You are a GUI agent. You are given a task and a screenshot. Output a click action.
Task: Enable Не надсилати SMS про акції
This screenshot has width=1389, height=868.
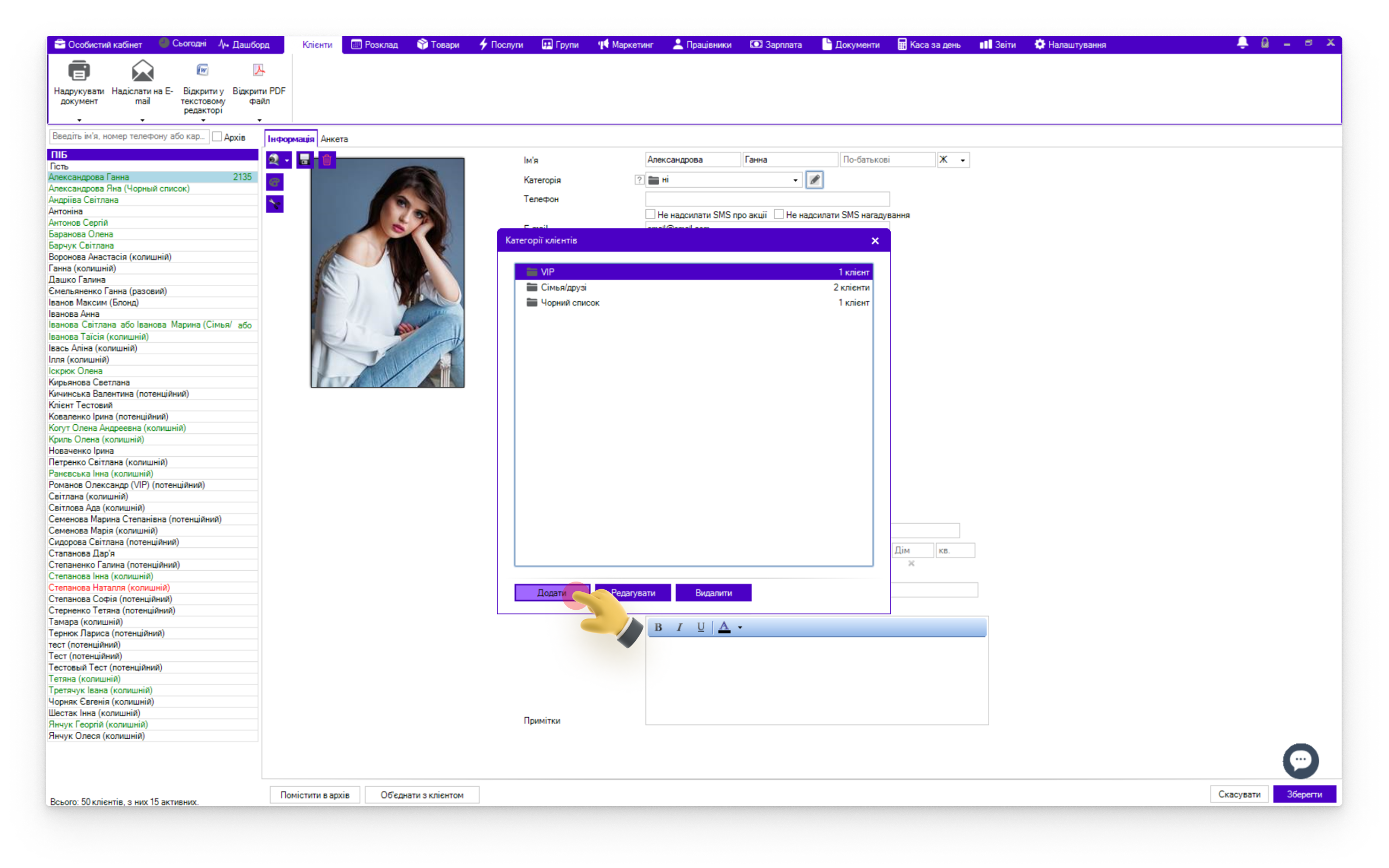(x=651, y=215)
